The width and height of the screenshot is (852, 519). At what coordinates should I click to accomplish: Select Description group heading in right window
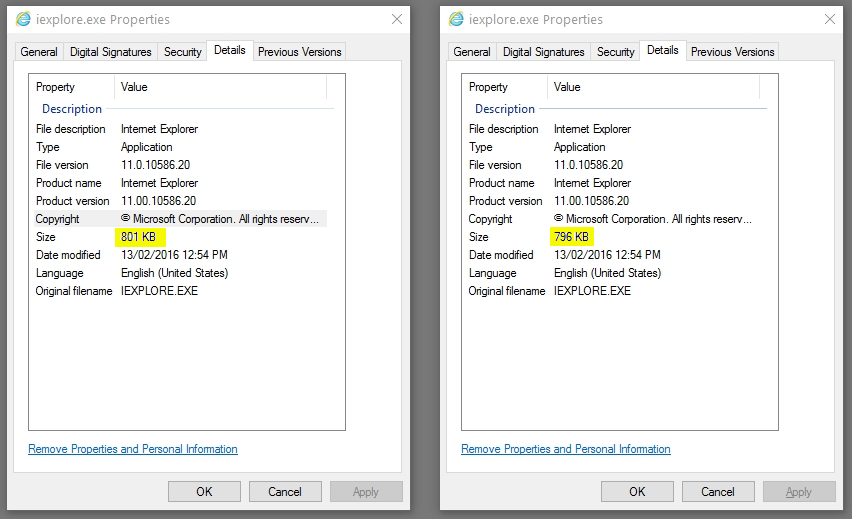click(x=505, y=109)
